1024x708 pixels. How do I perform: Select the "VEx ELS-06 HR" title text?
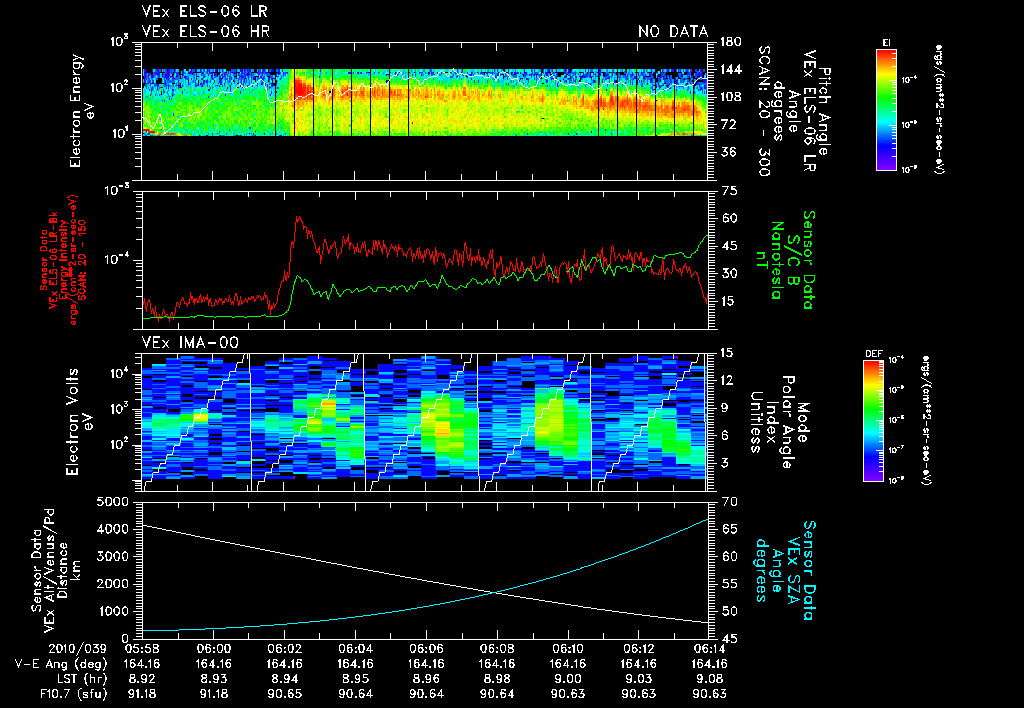205,31
